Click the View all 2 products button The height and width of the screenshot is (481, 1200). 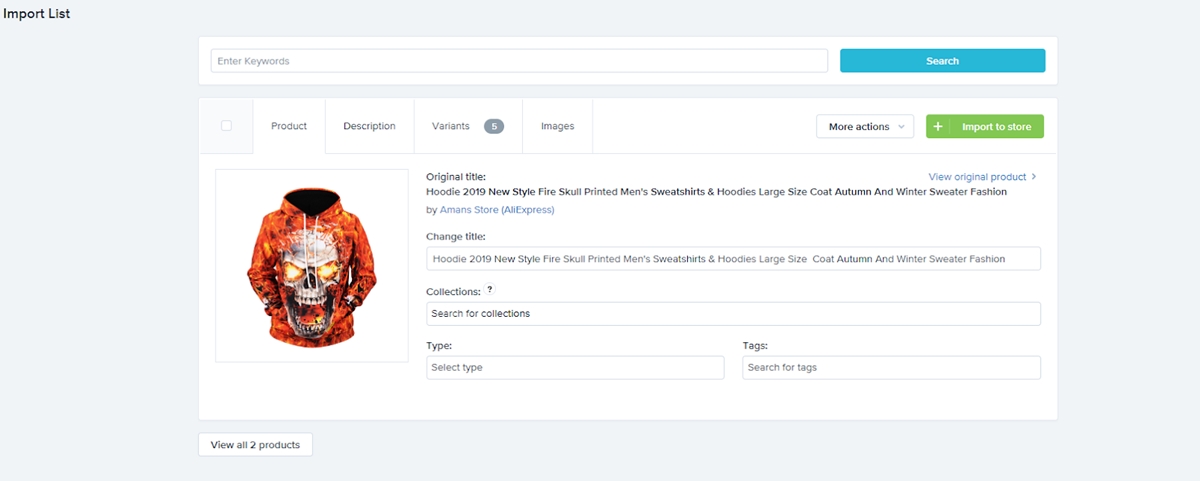255,445
